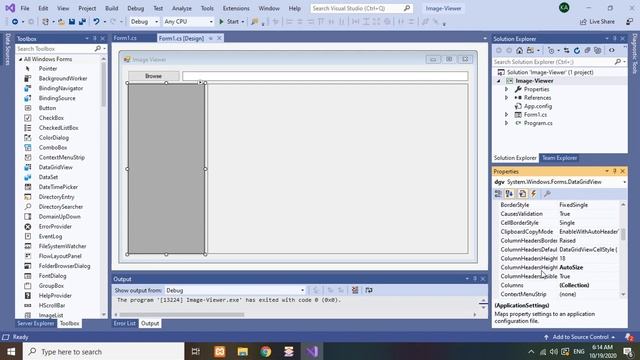
Task: Choose DateTimePicker in the Toolbox
Action: pos(58,187)
